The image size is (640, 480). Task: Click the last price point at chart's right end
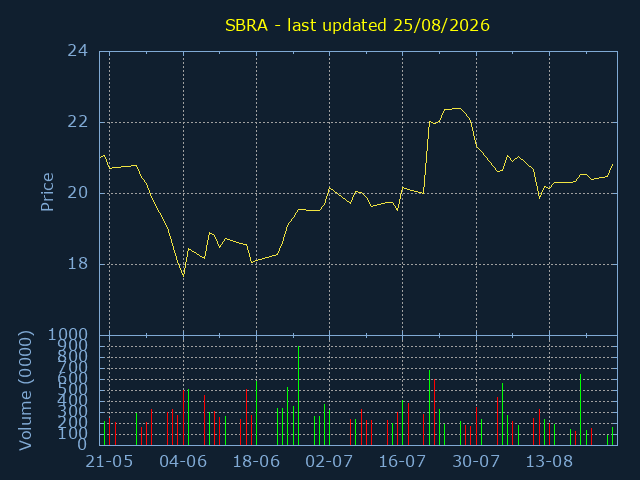(x=613, y=164)
